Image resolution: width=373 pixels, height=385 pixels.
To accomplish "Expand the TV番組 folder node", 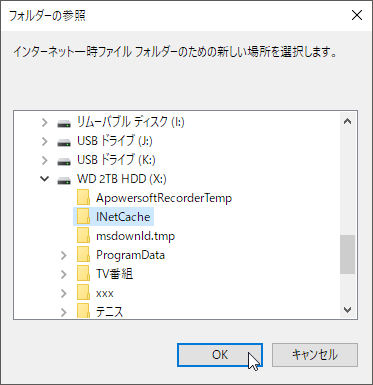I will (64, 274).
